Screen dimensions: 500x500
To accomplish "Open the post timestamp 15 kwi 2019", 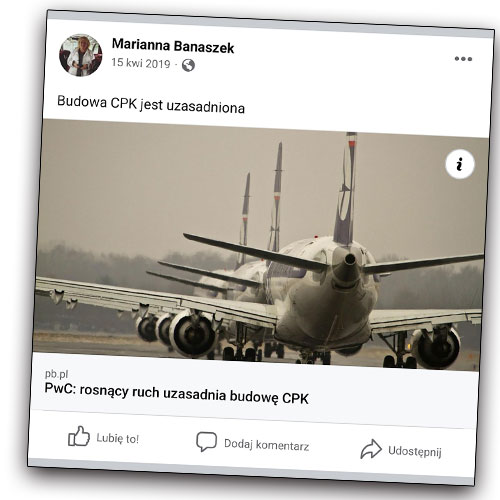I will click(x=141, y=63).
